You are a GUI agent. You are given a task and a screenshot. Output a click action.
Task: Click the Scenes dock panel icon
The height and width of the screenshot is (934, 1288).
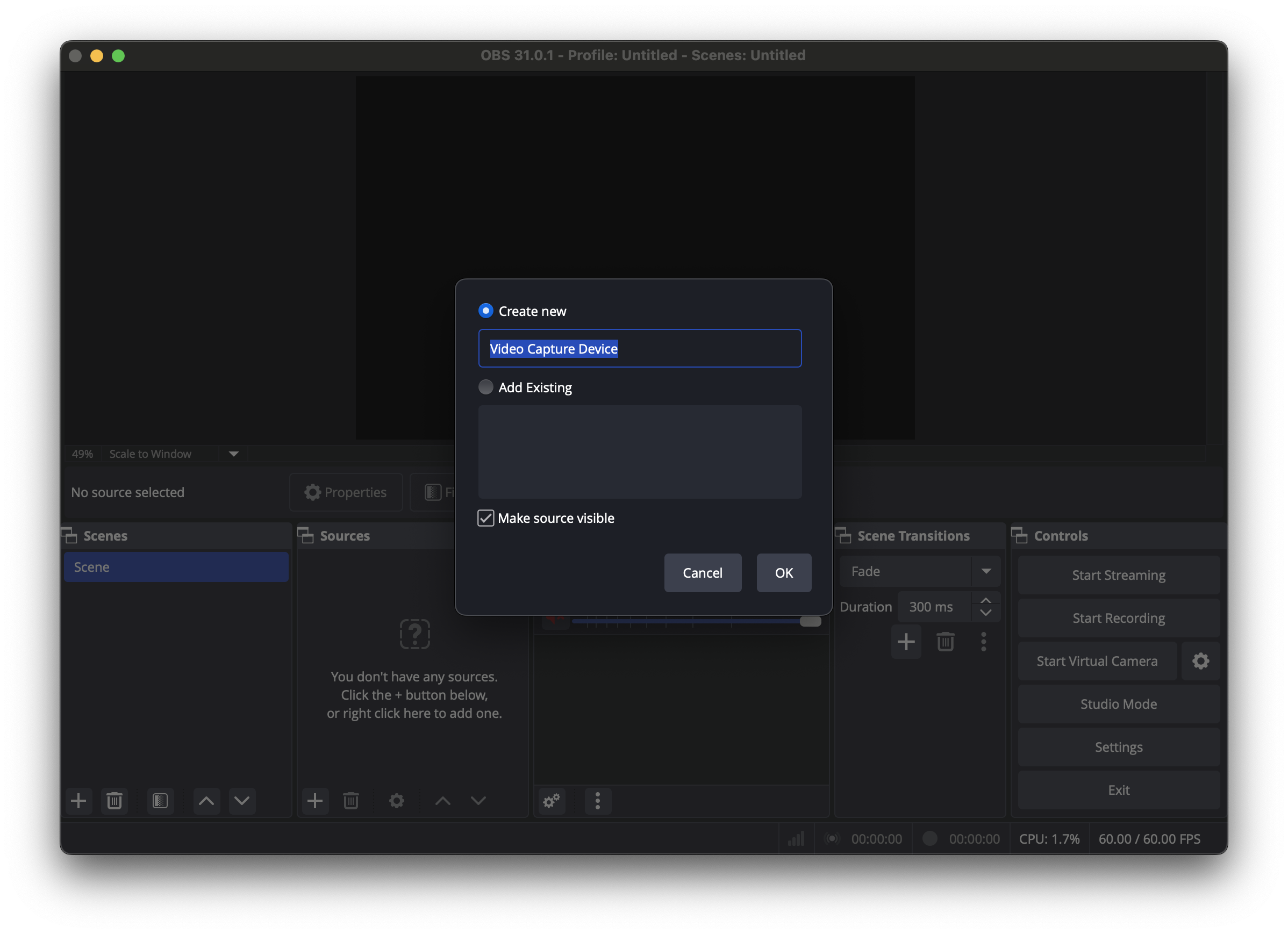(69, 535)
